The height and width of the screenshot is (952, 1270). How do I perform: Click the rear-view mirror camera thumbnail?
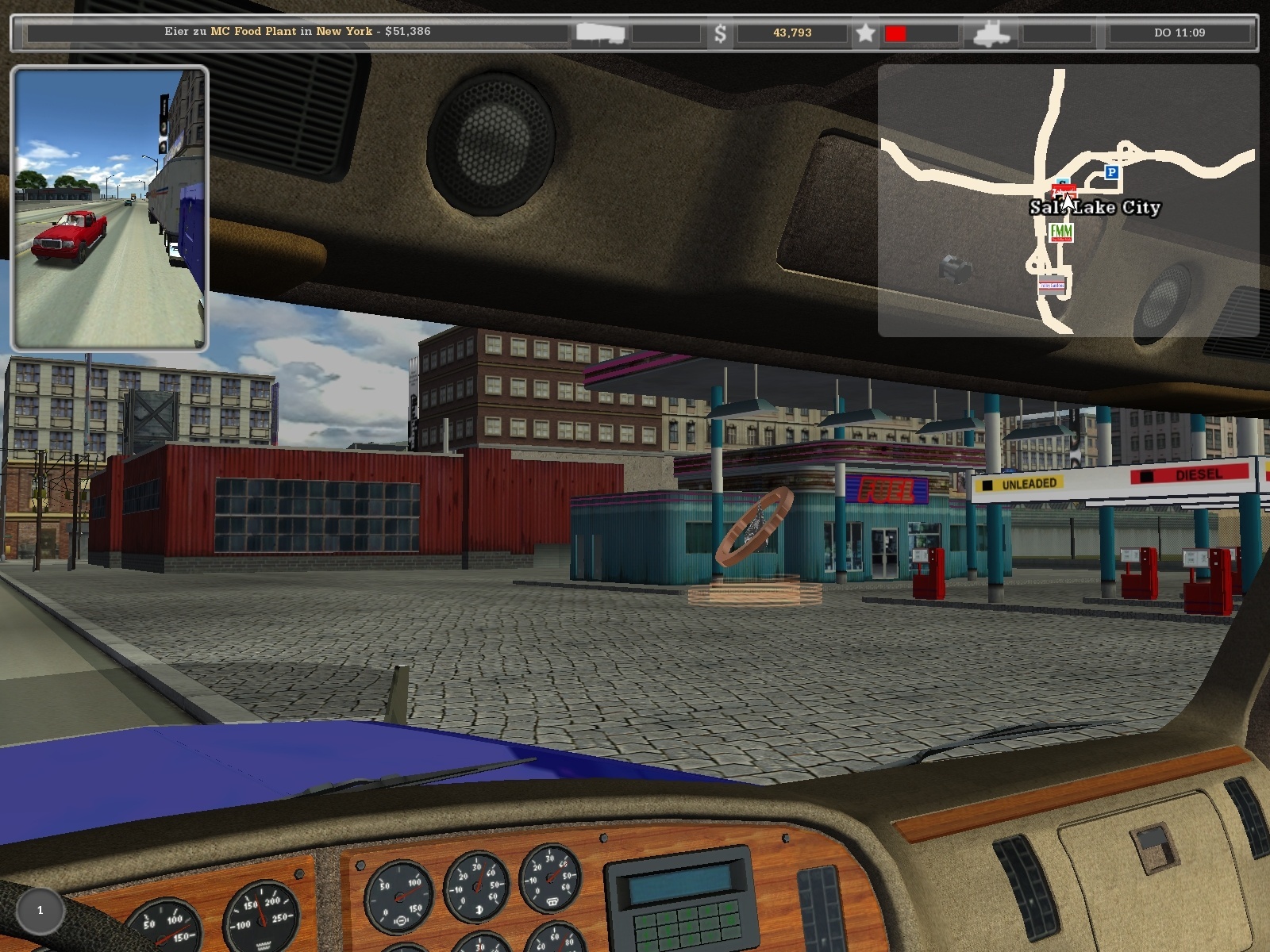110,208
